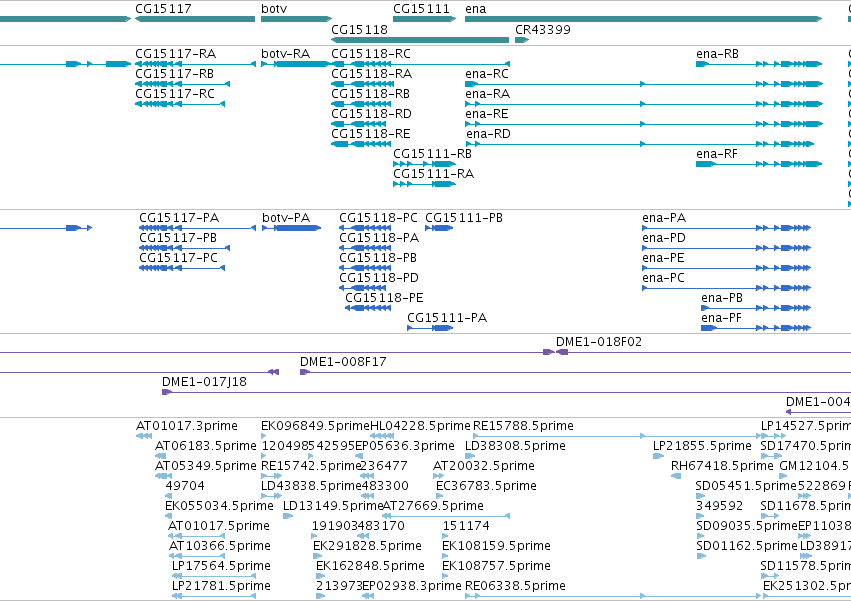
Task: Open the ena-RA transcript label
Action: [487, 94]
